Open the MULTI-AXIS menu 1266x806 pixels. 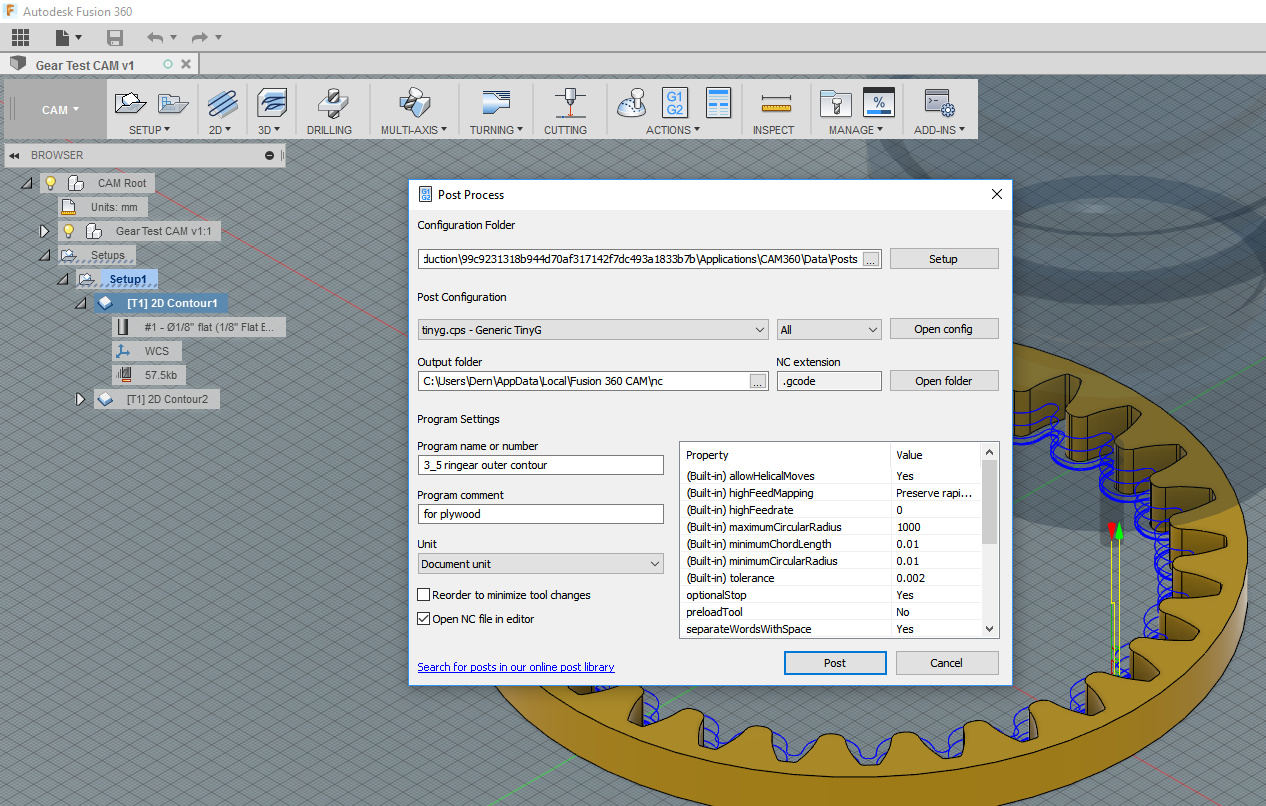pyautogui.click(x=413, y=130)
